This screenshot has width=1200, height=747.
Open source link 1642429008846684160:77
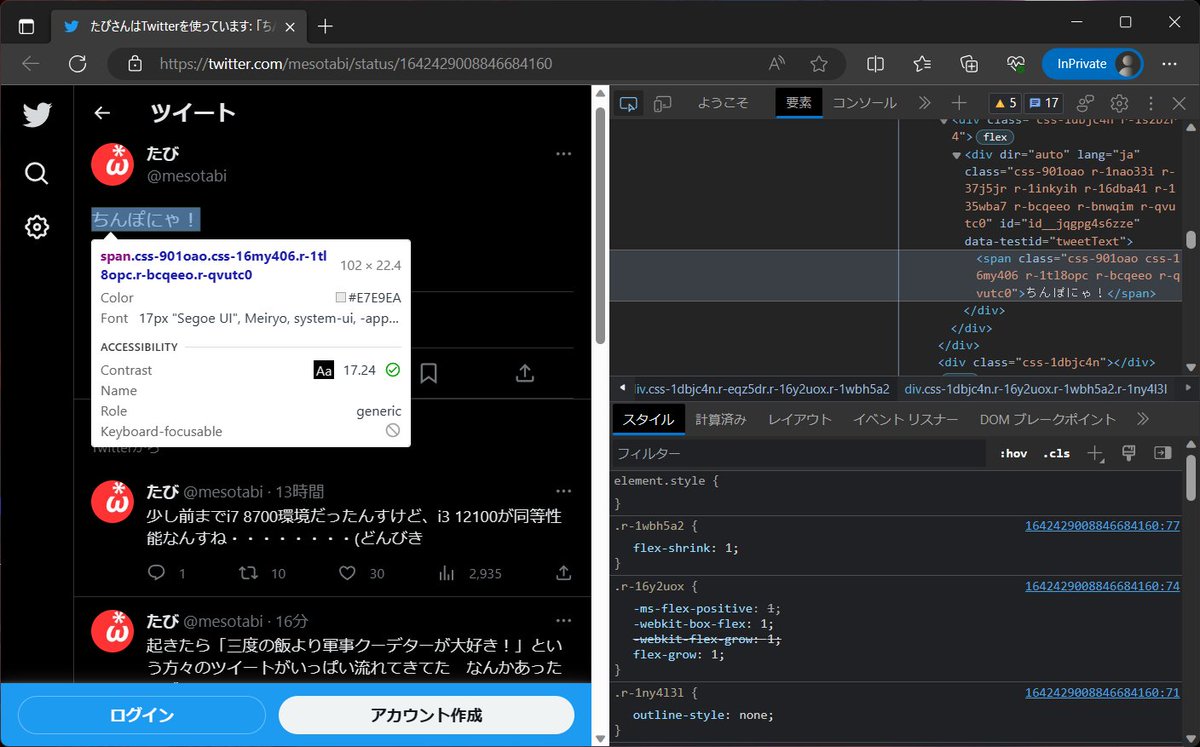[1102, 526]
